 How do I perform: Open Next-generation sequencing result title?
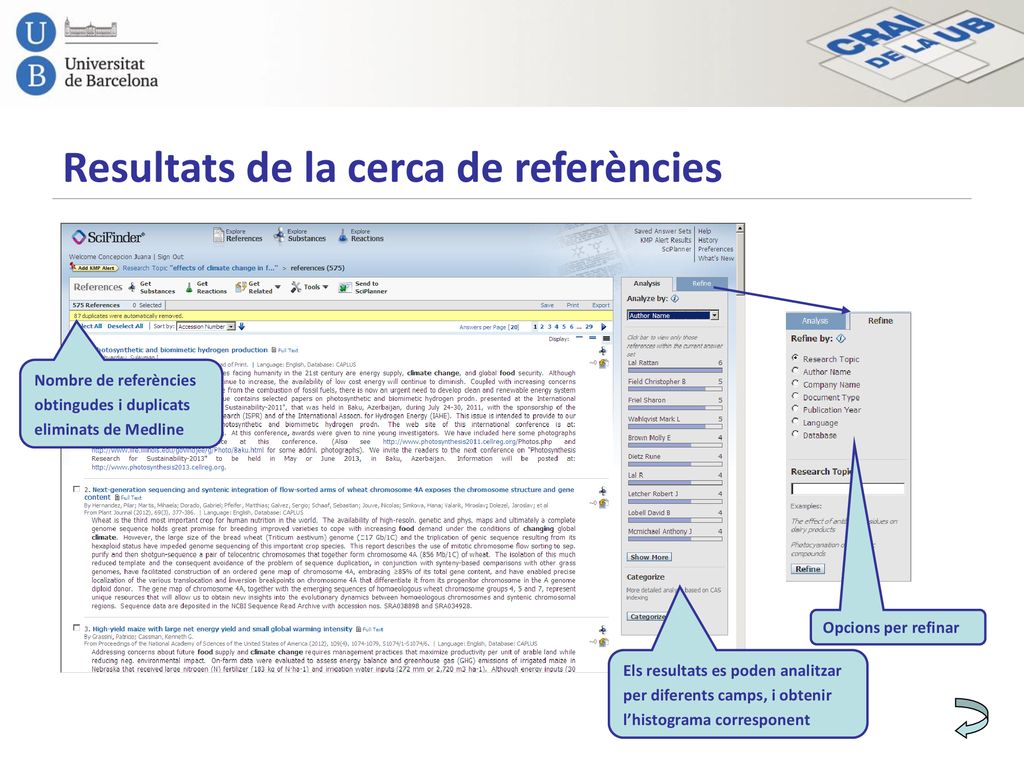pos(329,493)
